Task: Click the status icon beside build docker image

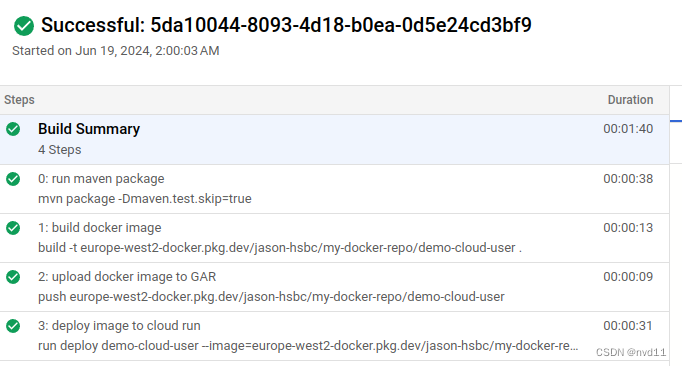Action: point(13,228)
